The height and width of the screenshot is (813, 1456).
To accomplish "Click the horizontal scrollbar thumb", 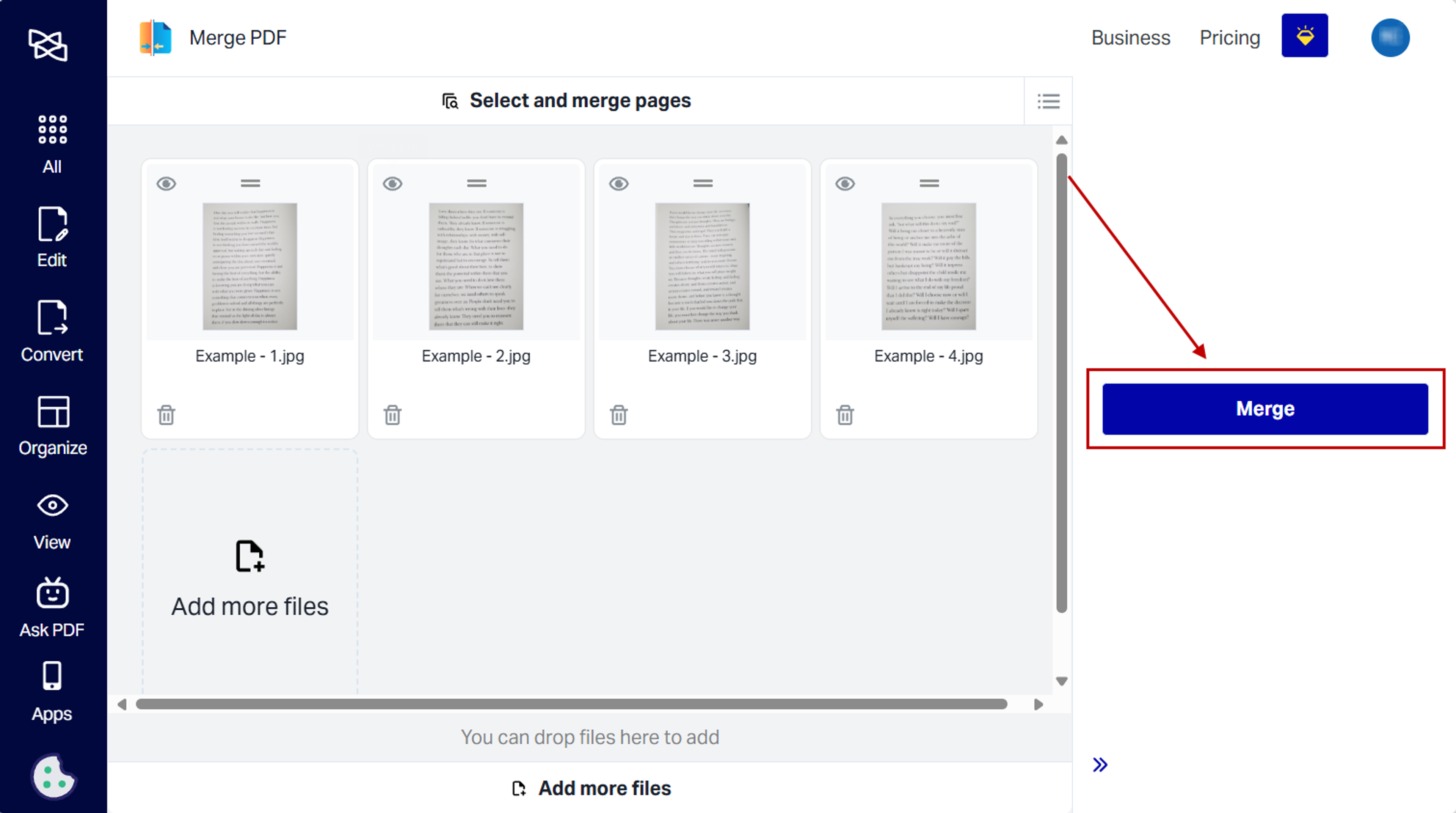I will (571, 704).
